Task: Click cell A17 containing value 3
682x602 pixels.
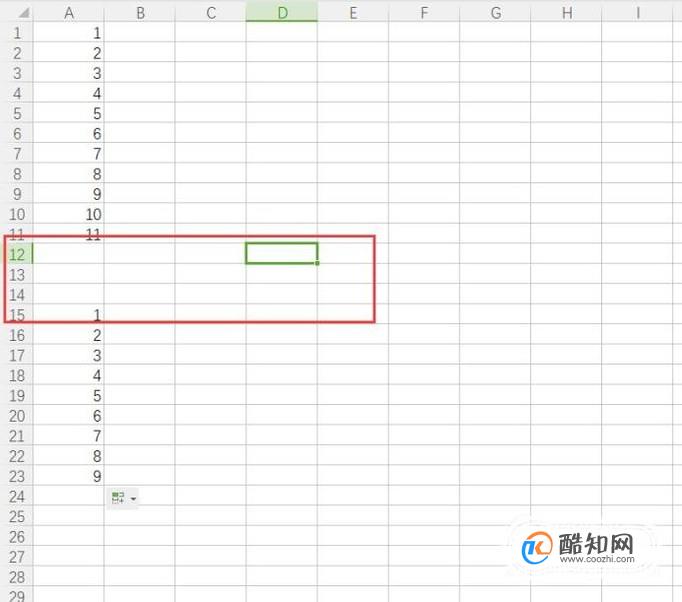Action: click(69, 355)
